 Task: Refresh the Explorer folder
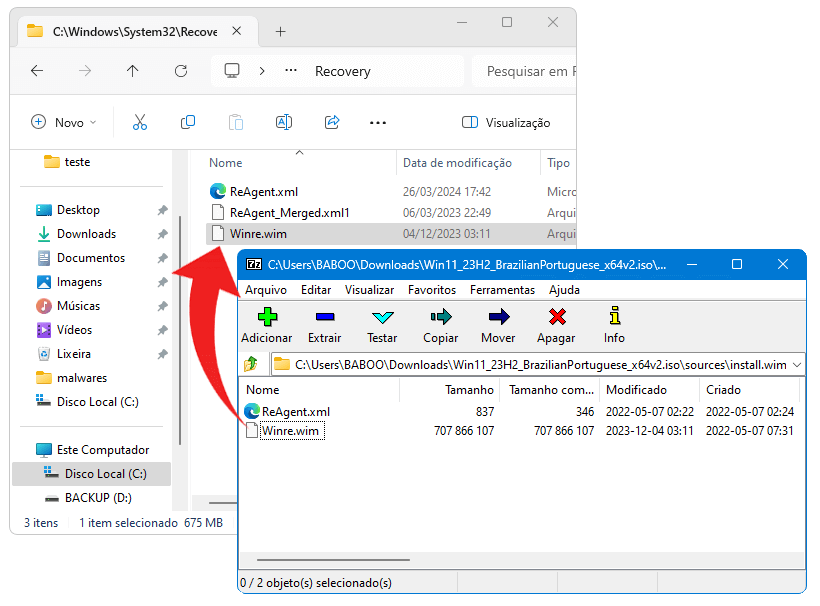pyautogui.click(x=181, y=71)
